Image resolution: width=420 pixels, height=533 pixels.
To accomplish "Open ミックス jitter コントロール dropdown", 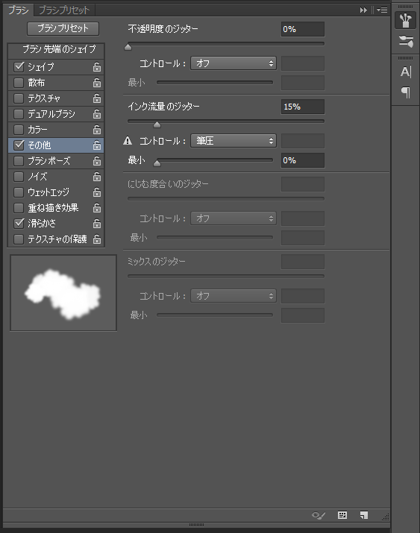I will click(x=233, y=296).
